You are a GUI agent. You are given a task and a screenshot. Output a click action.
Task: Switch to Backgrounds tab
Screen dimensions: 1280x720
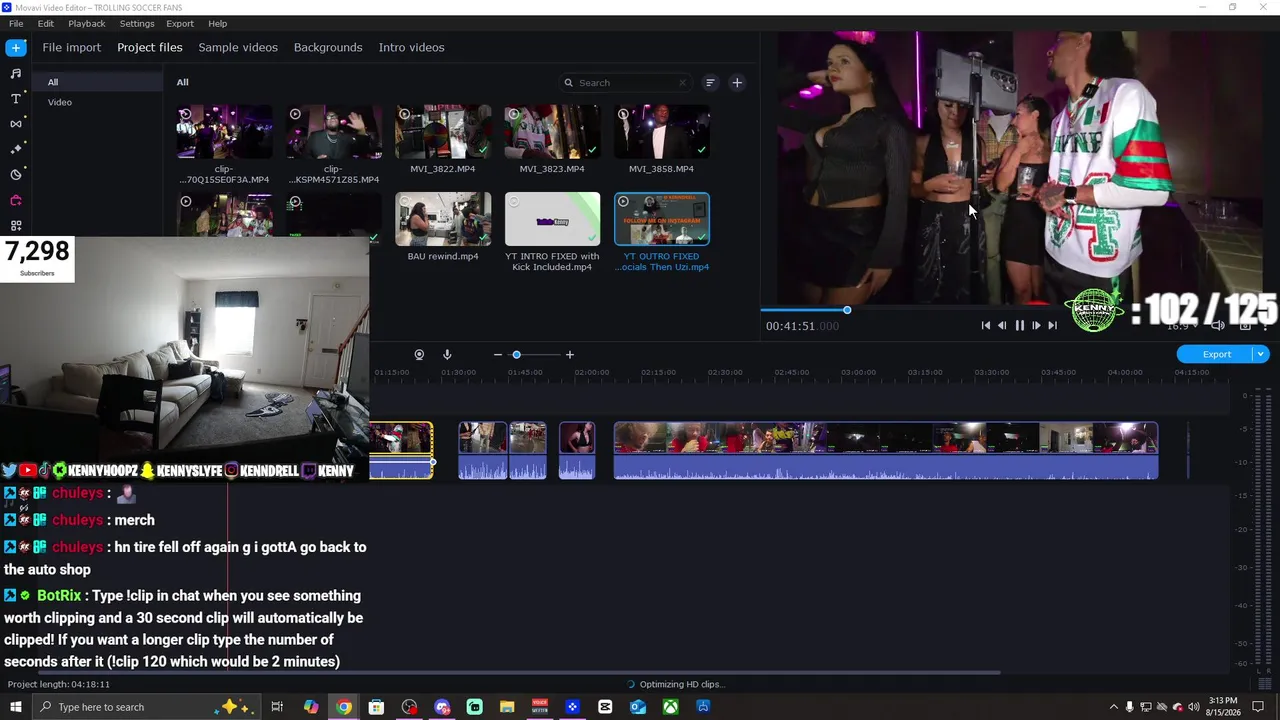[x=328, y=47]
